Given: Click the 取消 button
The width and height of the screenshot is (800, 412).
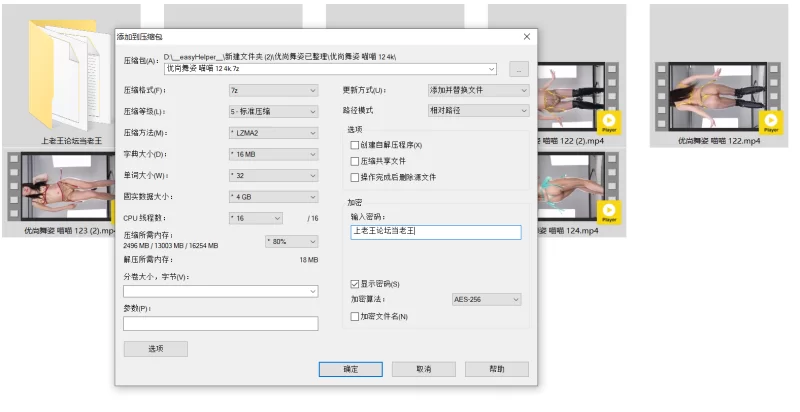Looking at the screenshot, I should (x=424, y=369).
